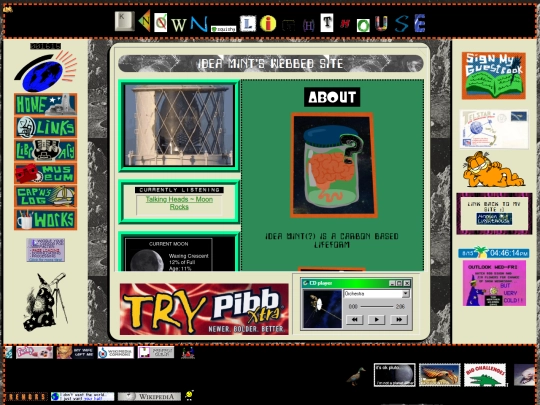This screenshot has height=405, width=540.
Task: Click the Sign My Guestbook graphic
Action: [x=494, y=75]
